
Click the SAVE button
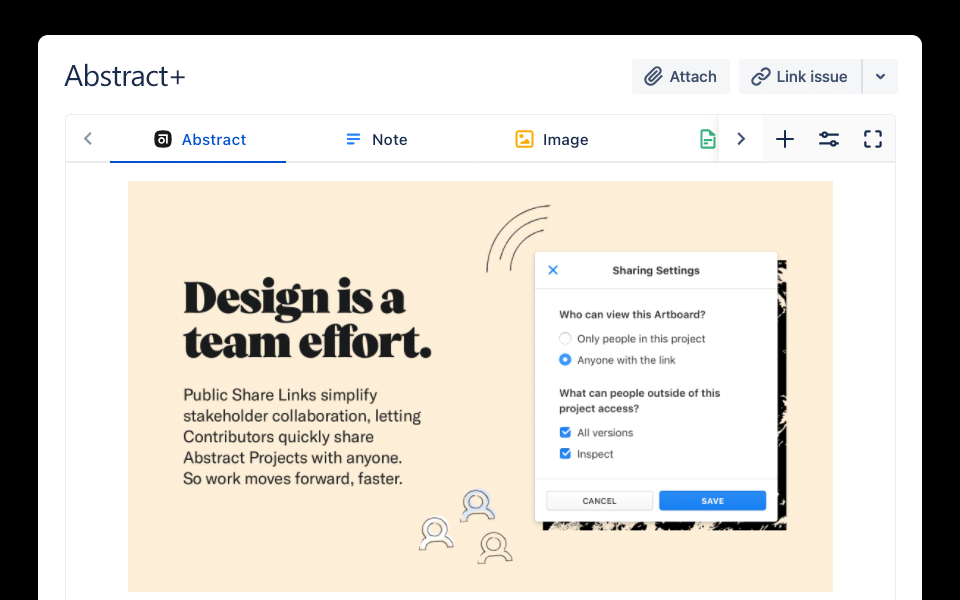click(x=713, y=501)
